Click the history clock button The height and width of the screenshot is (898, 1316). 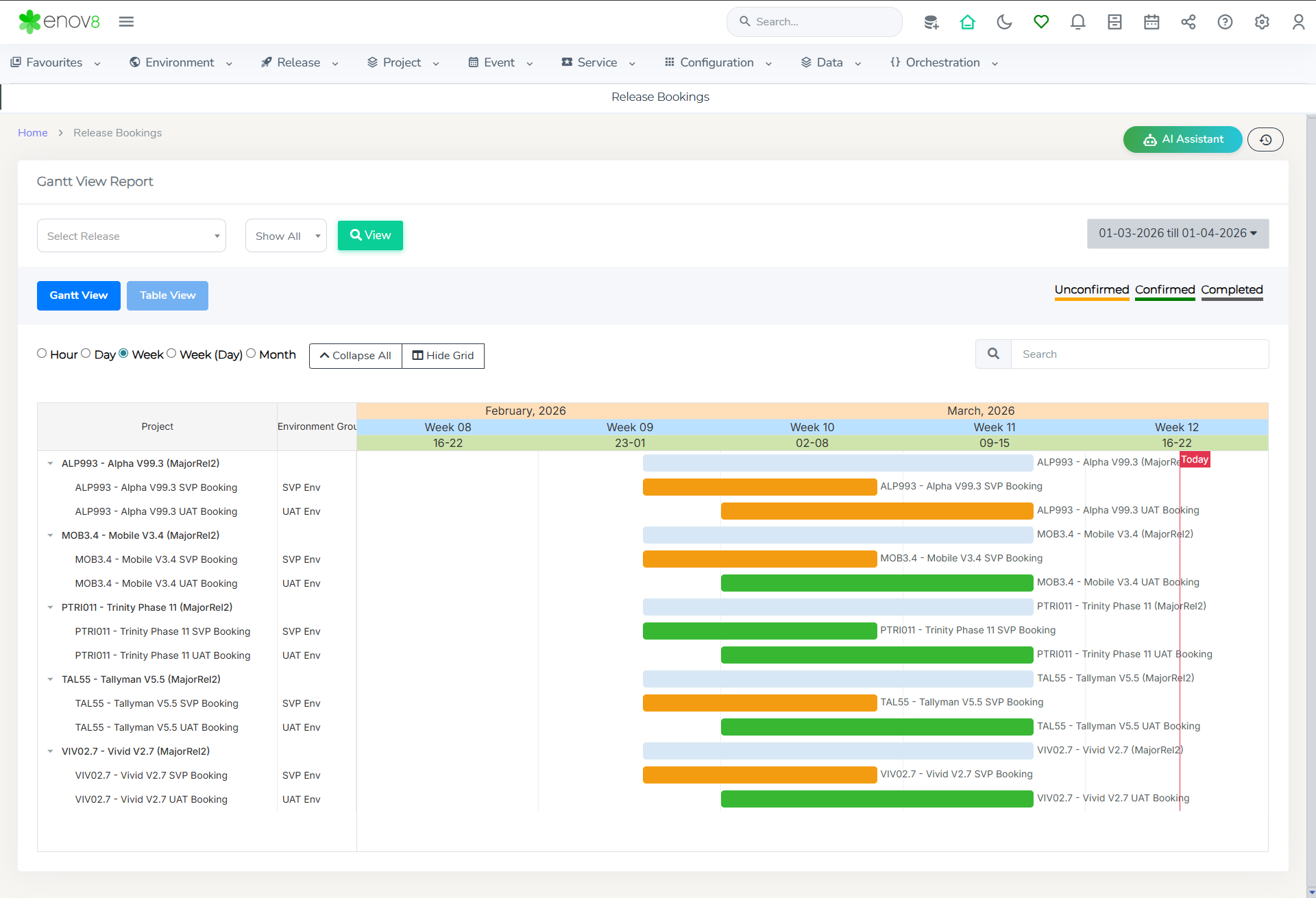pos(1265,140)
